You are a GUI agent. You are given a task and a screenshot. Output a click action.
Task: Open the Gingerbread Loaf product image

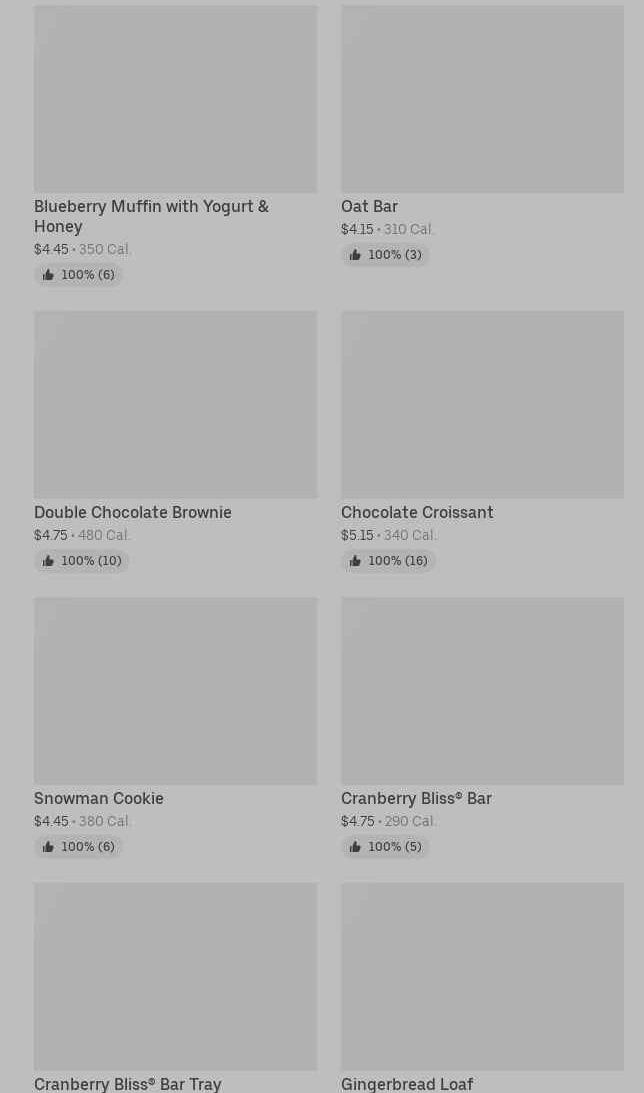482,977
